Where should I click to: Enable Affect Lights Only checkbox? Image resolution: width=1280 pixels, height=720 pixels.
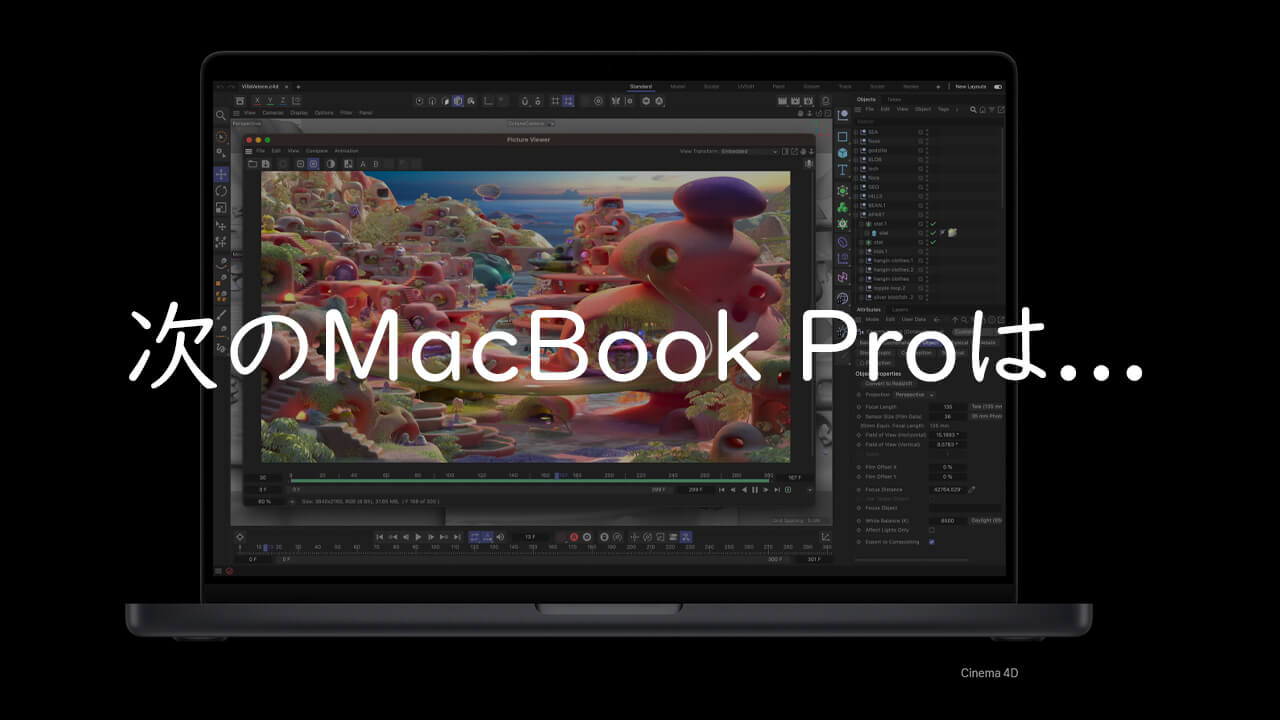pyautogui.click(x=932, y=530)
